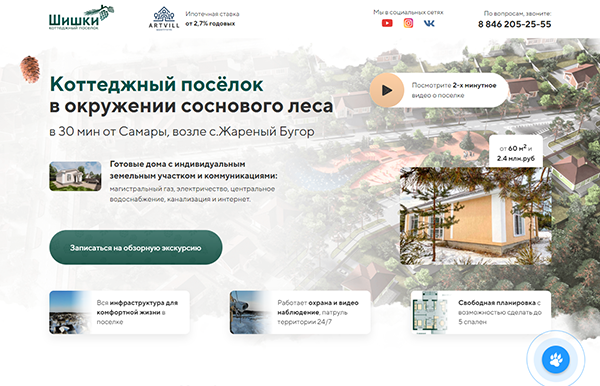
Task: Open the blue paw chat widget
Action: point(556,360)
